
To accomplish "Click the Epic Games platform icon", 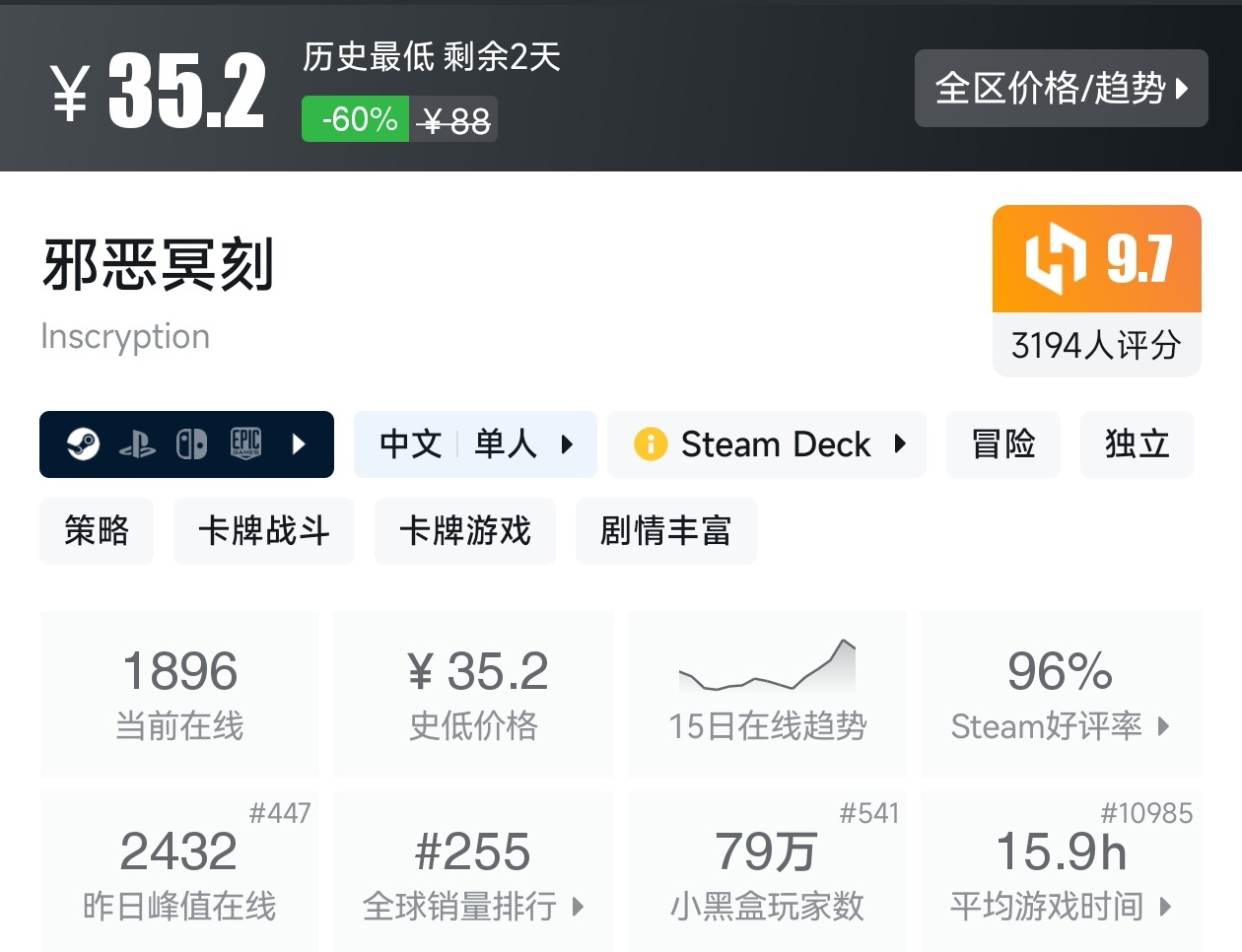I will 245,444.
